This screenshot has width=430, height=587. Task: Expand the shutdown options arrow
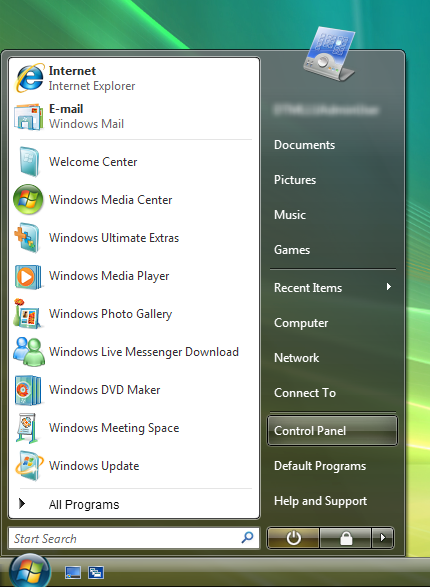point(382,538)
